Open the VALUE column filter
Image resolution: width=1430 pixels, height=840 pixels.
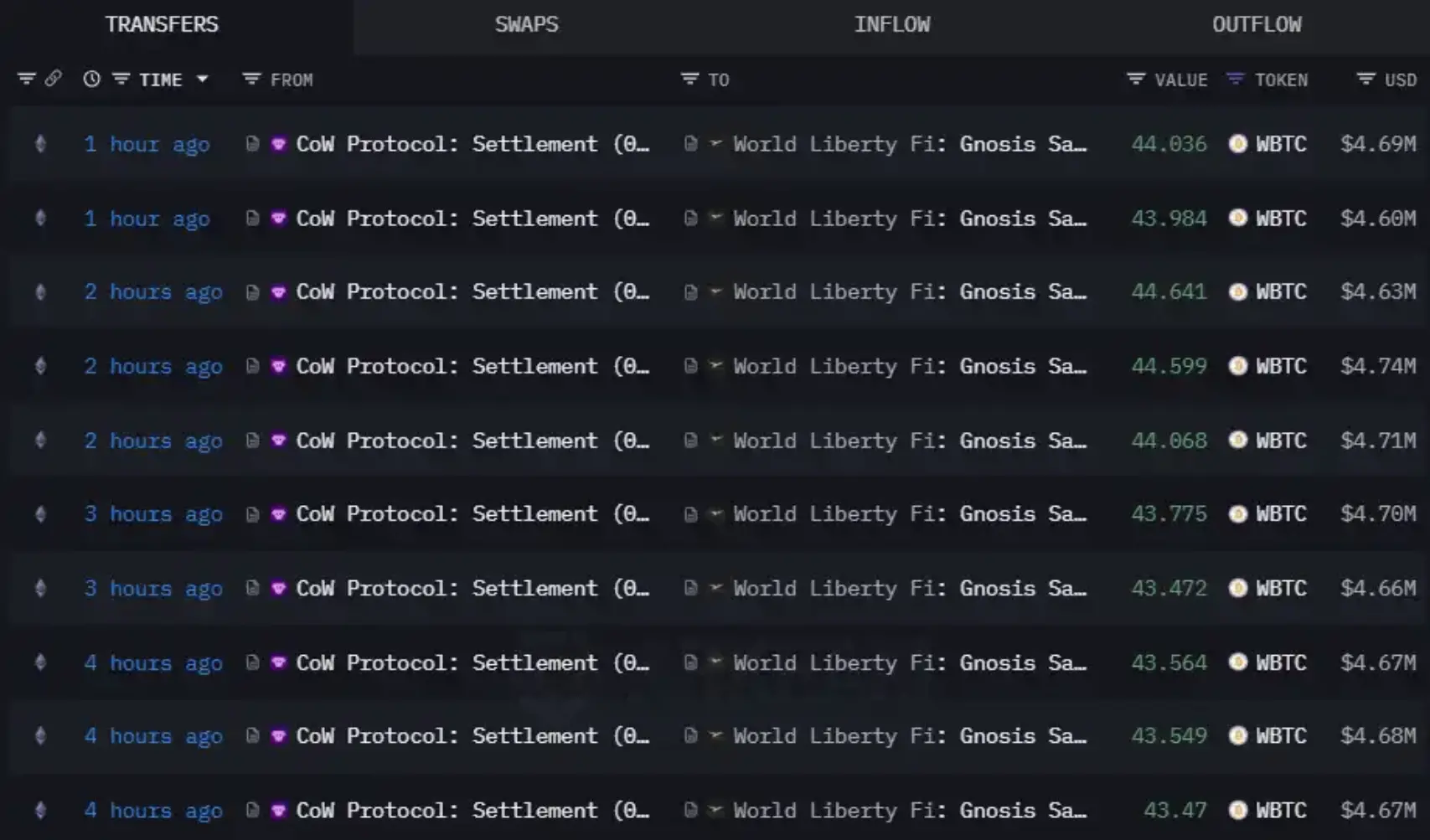(1136, 79)
